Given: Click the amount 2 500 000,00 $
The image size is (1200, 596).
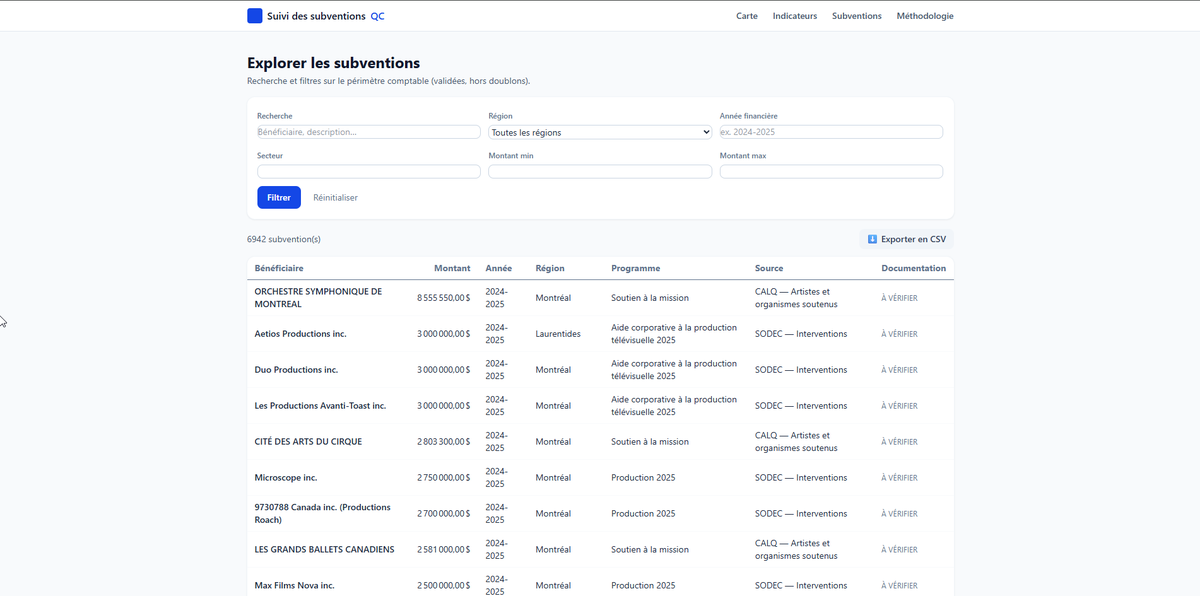Looking at the screenshot, I should coord(444,586).
